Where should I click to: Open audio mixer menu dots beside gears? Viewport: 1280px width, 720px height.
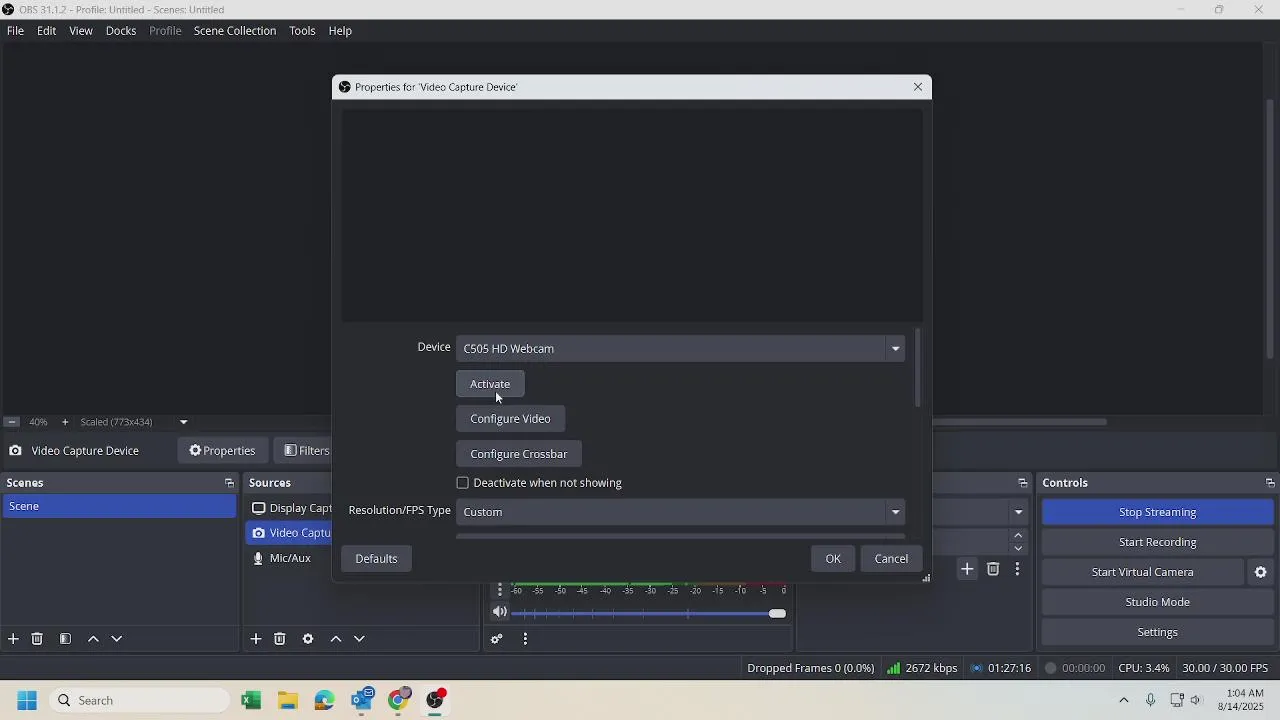[x=525, y=639]
